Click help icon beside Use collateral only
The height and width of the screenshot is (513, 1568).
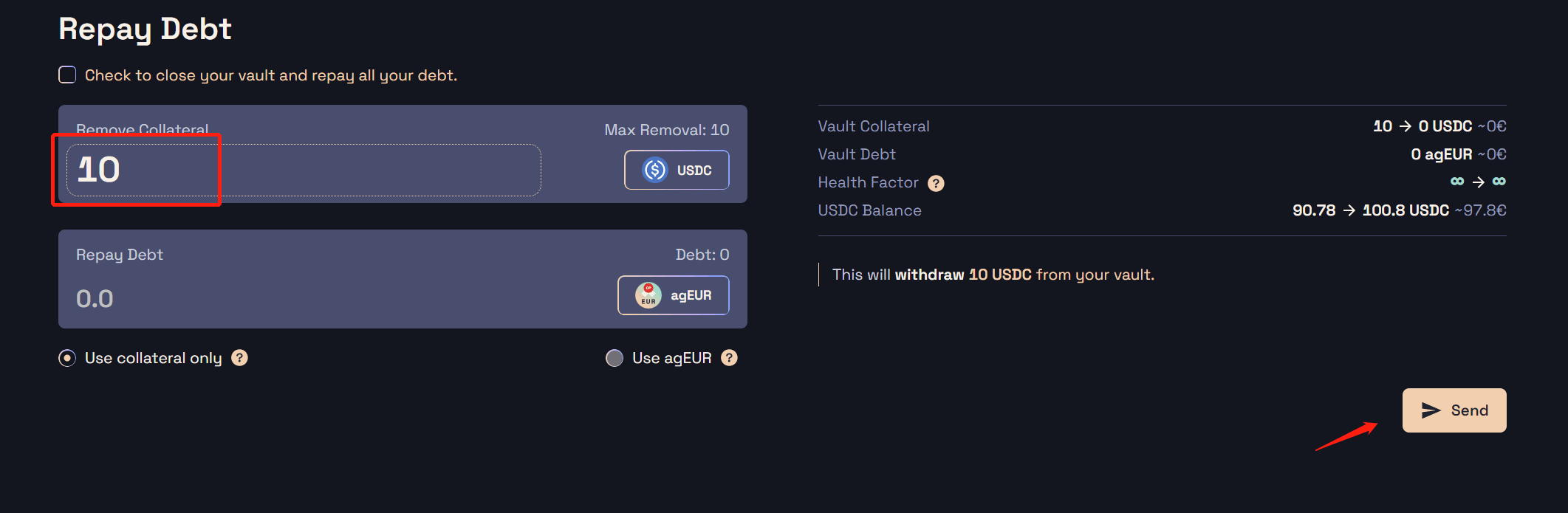[239, 358]
